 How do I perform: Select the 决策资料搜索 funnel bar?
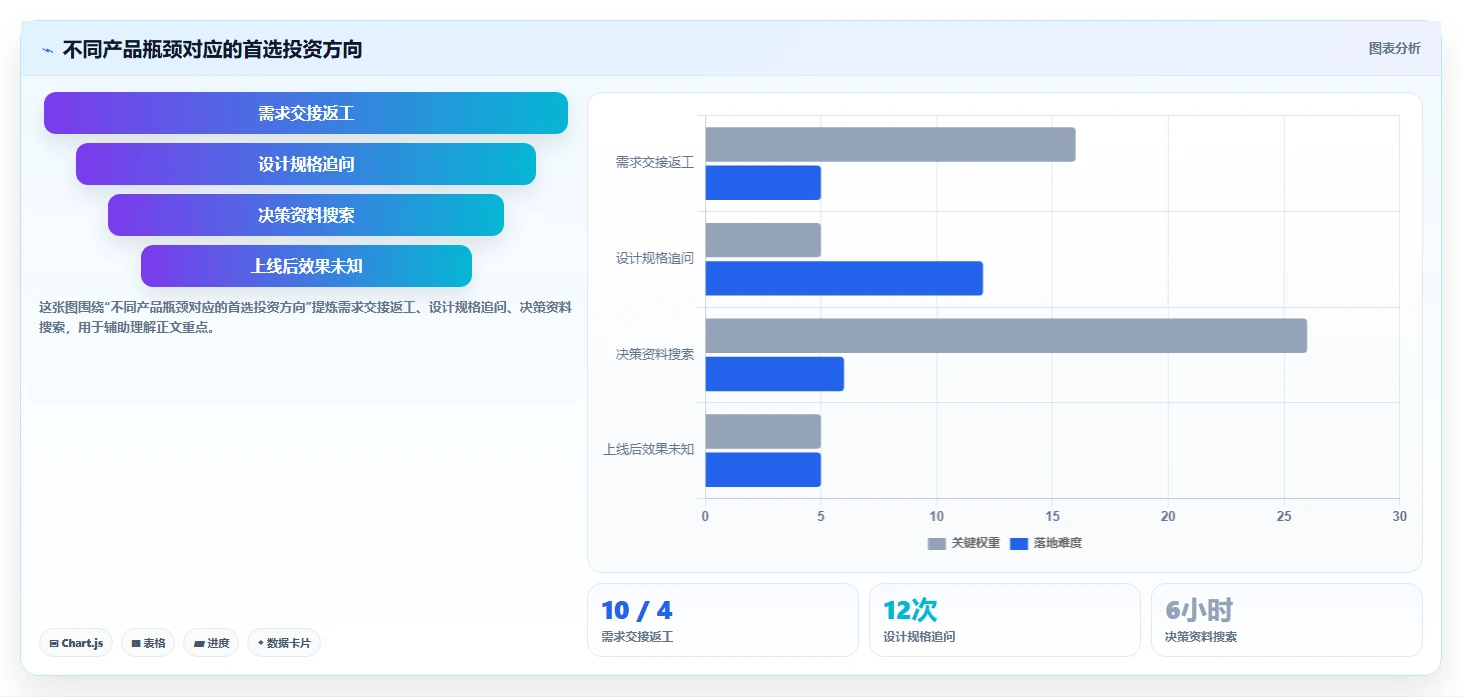click(306, 215)
